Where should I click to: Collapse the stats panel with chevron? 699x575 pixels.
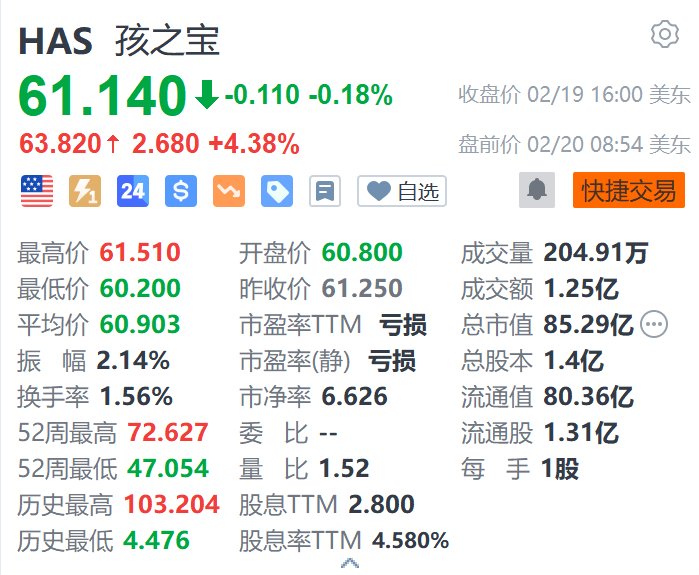click(350, 563)
